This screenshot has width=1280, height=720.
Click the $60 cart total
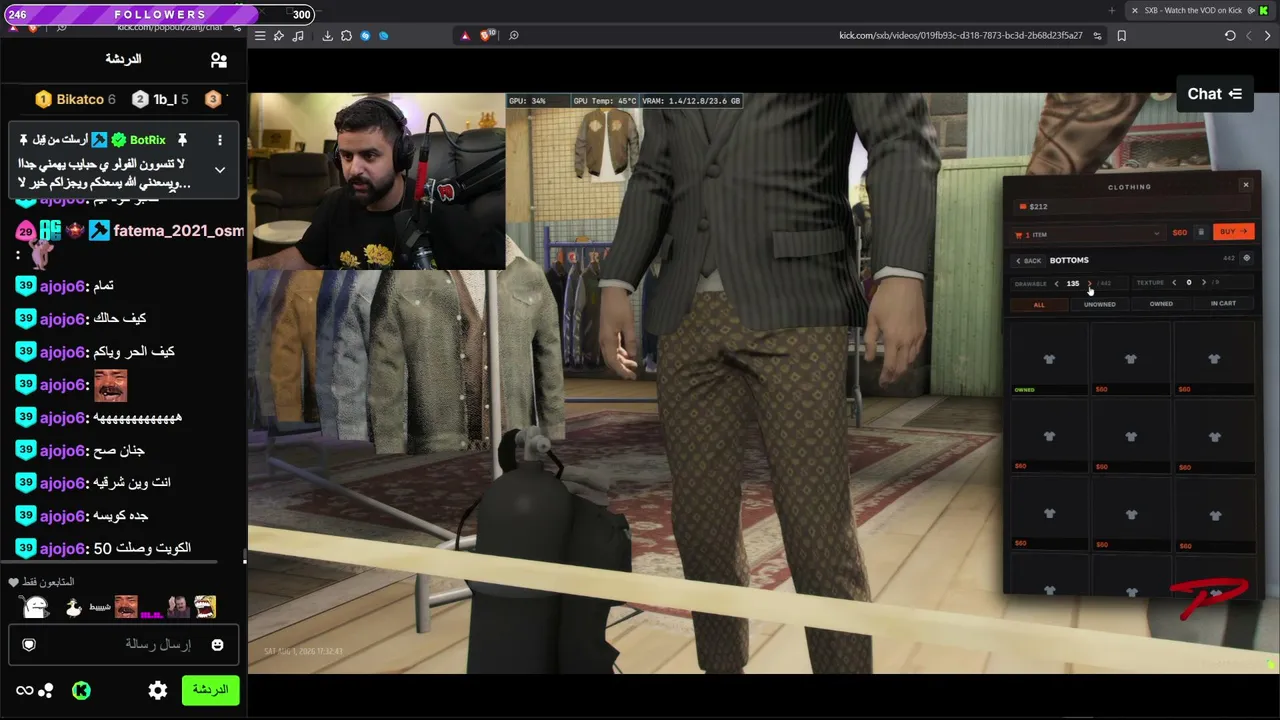[x=1180, y=233]
